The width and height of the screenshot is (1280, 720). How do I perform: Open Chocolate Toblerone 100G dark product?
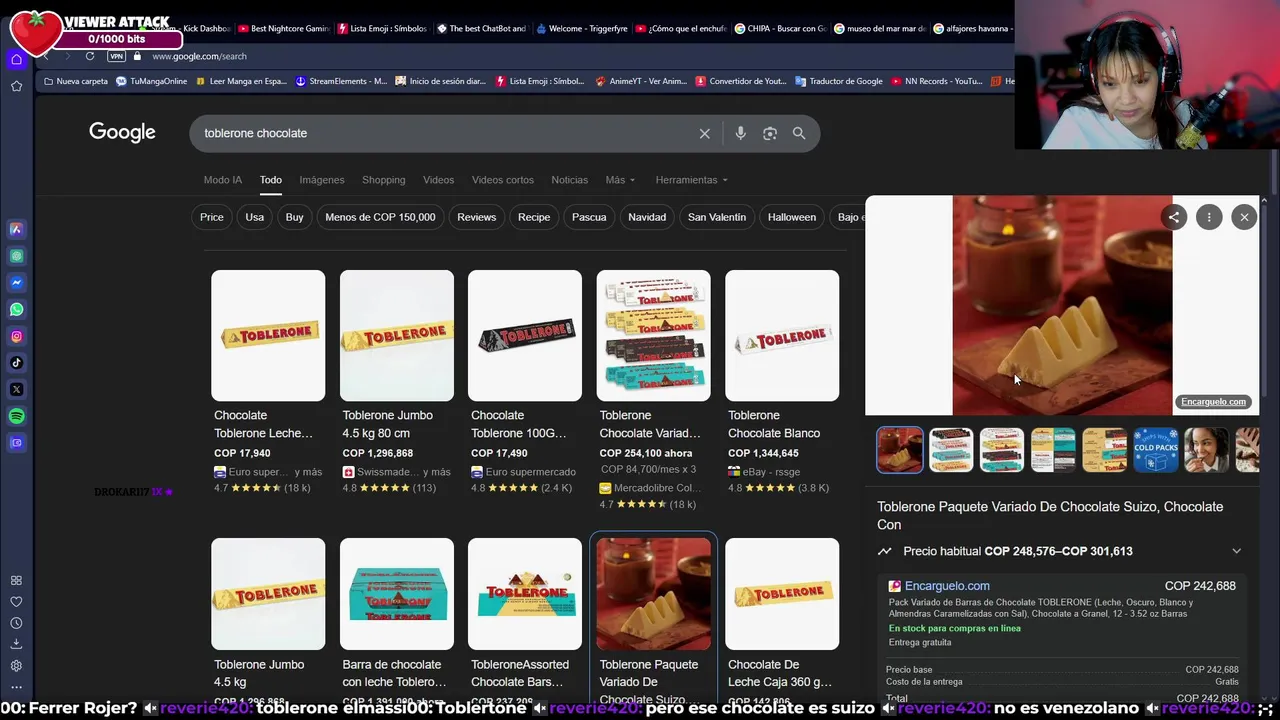click(x=525, y=383)
